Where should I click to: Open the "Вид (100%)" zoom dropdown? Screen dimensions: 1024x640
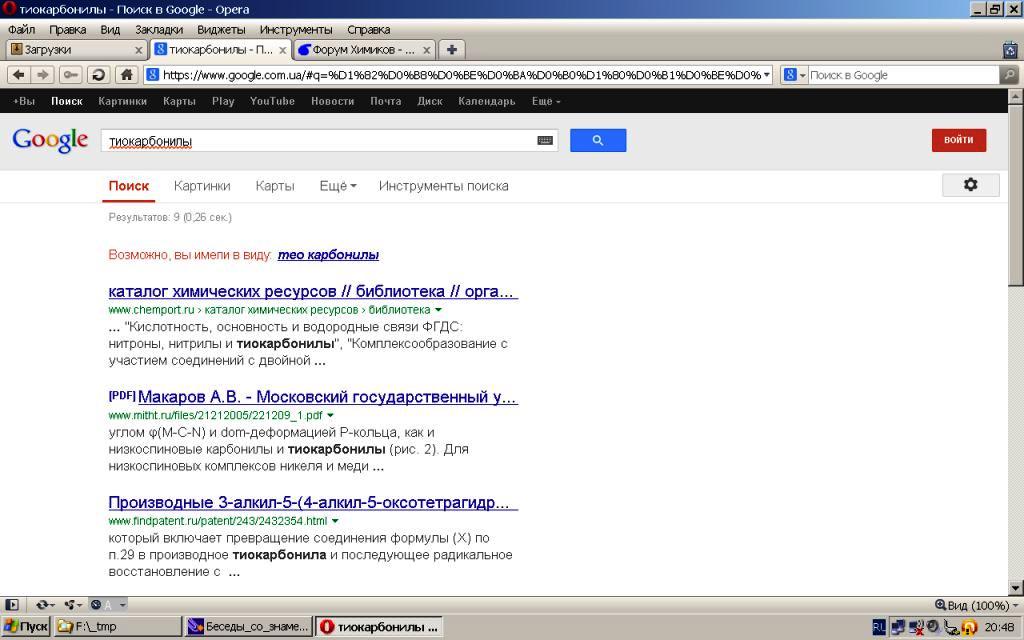977,605
